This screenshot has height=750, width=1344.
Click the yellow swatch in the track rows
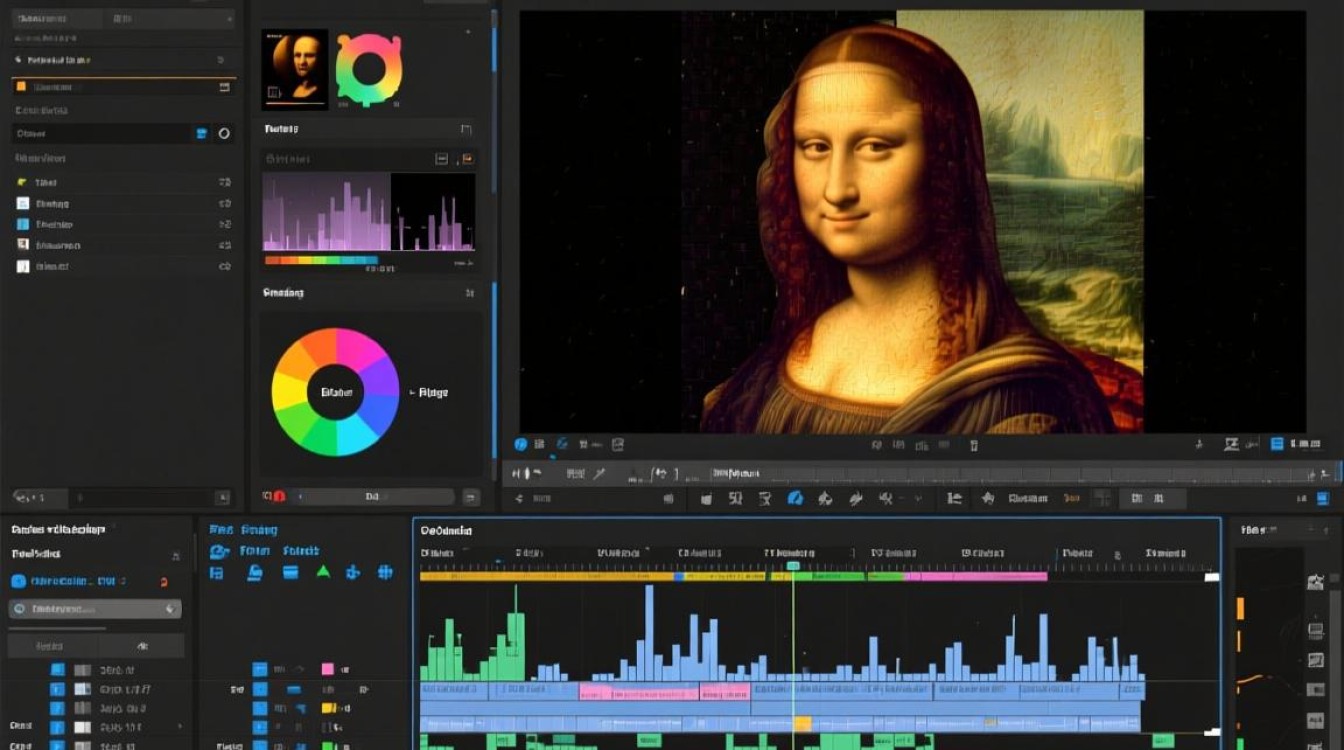(327, 708)
